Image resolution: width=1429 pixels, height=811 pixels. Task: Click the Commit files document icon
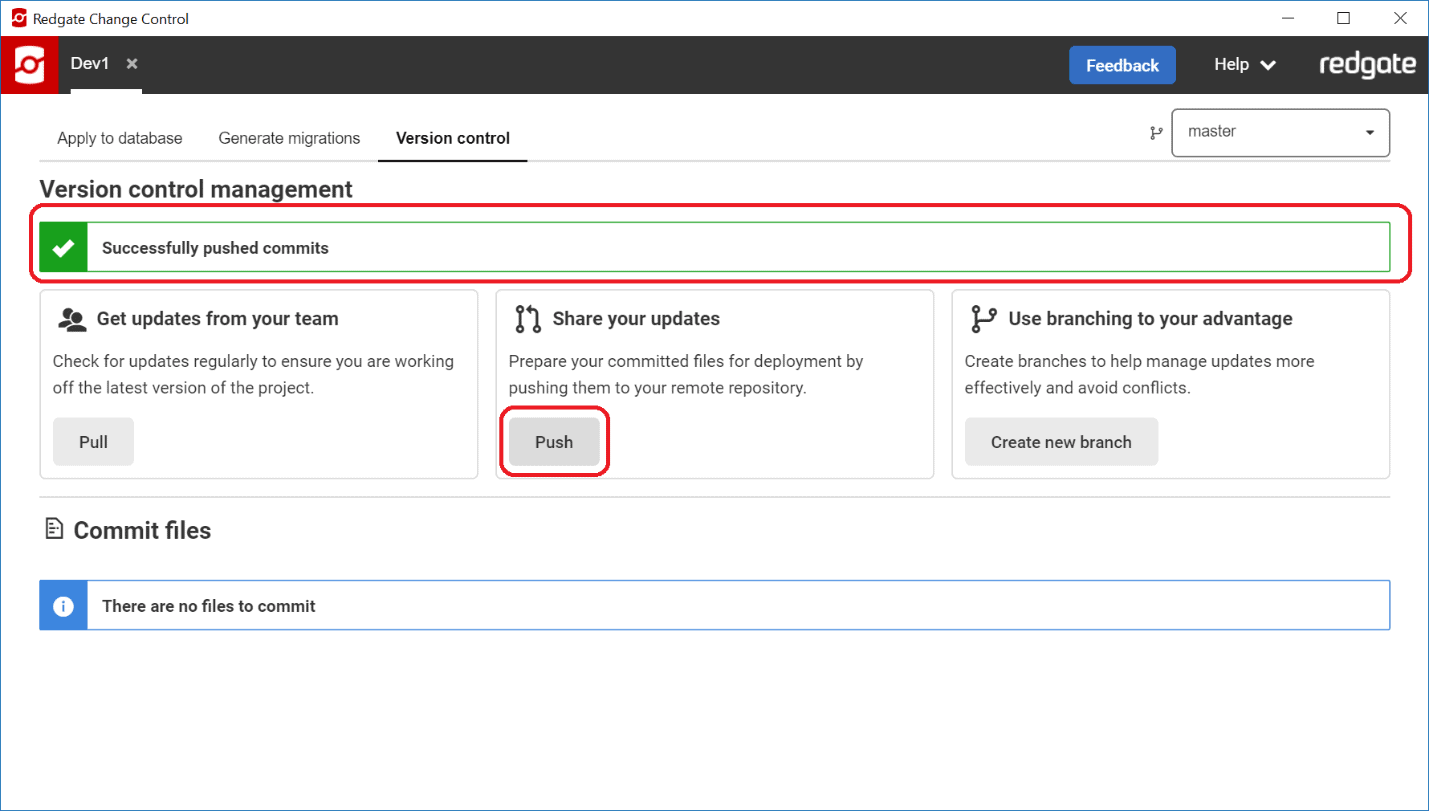(x=54, y=529)
